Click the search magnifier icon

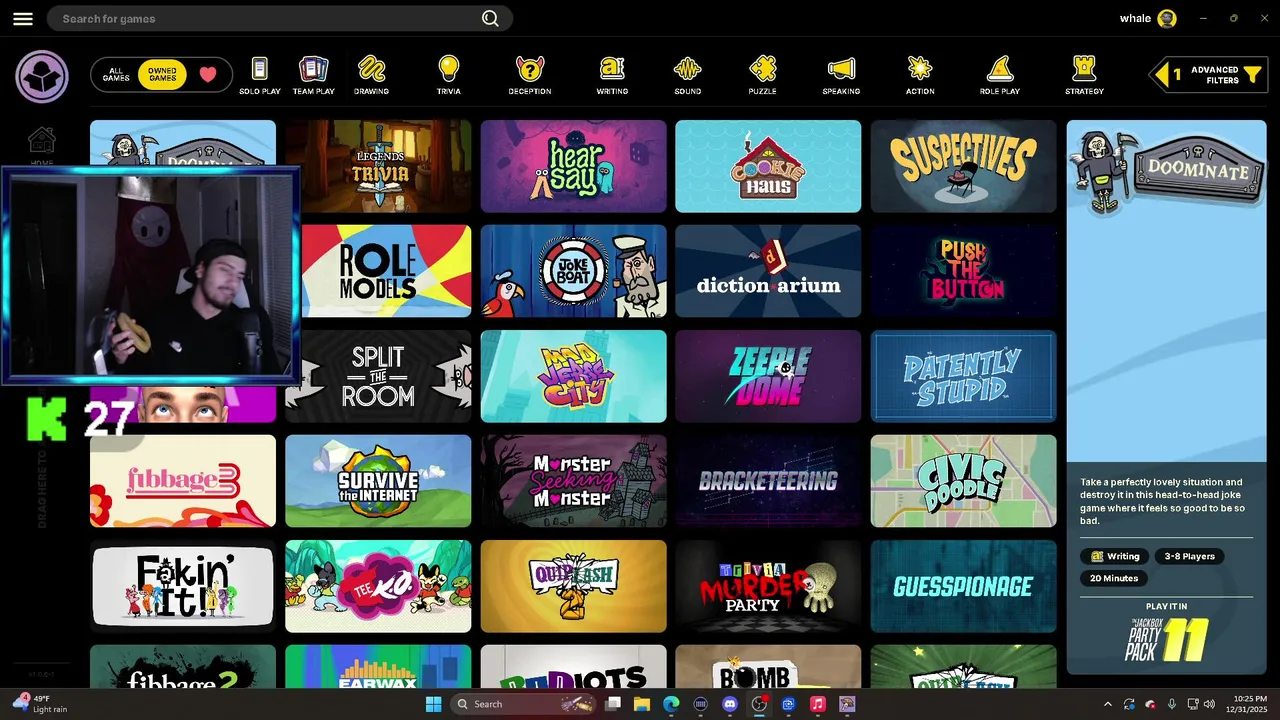(x=490, y=18)
